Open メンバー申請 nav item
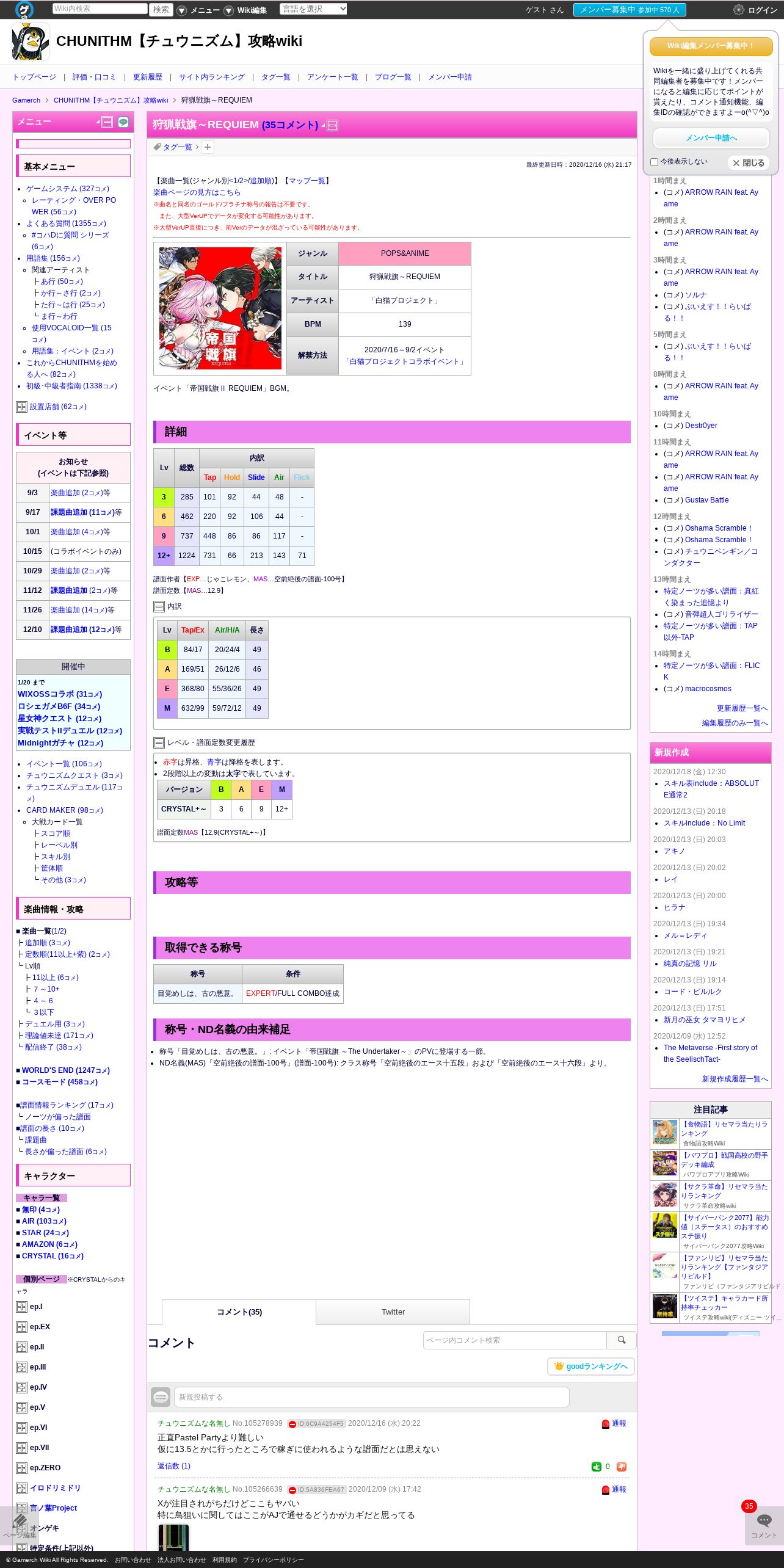 point(450,77)
